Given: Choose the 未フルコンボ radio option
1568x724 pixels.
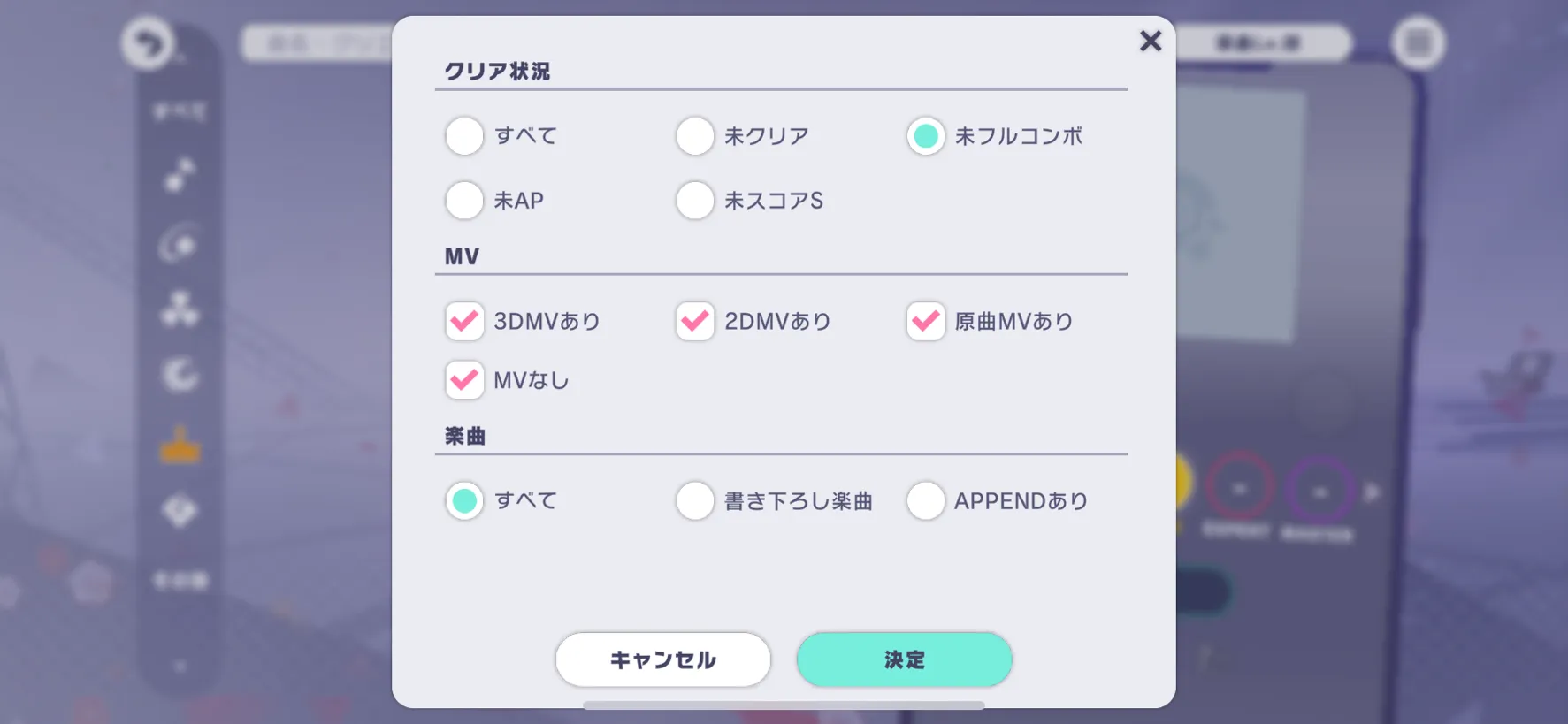Looking at the screenshot, I should (926, 136).
